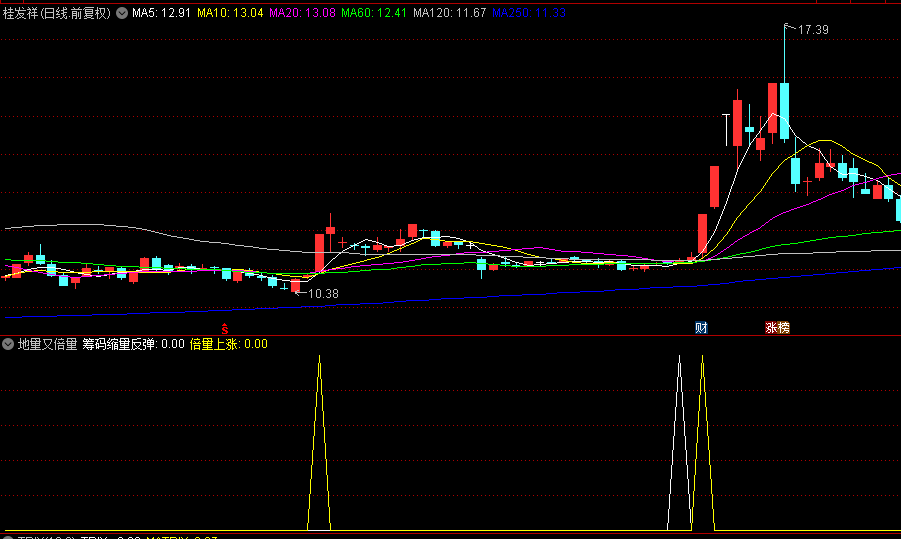Click the MA20: 13.08 label
This screenshot has width=901, height=539.
302,13
